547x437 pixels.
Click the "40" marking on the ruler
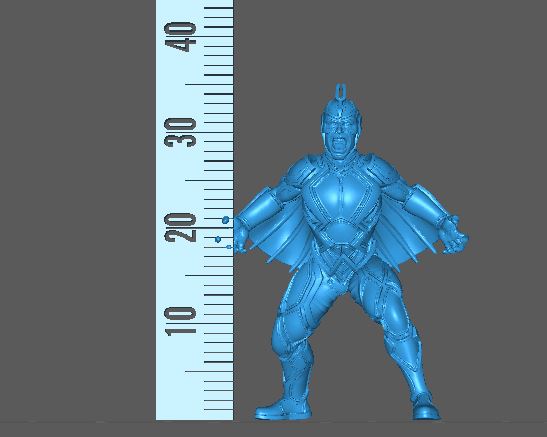(x=180, y=37)
